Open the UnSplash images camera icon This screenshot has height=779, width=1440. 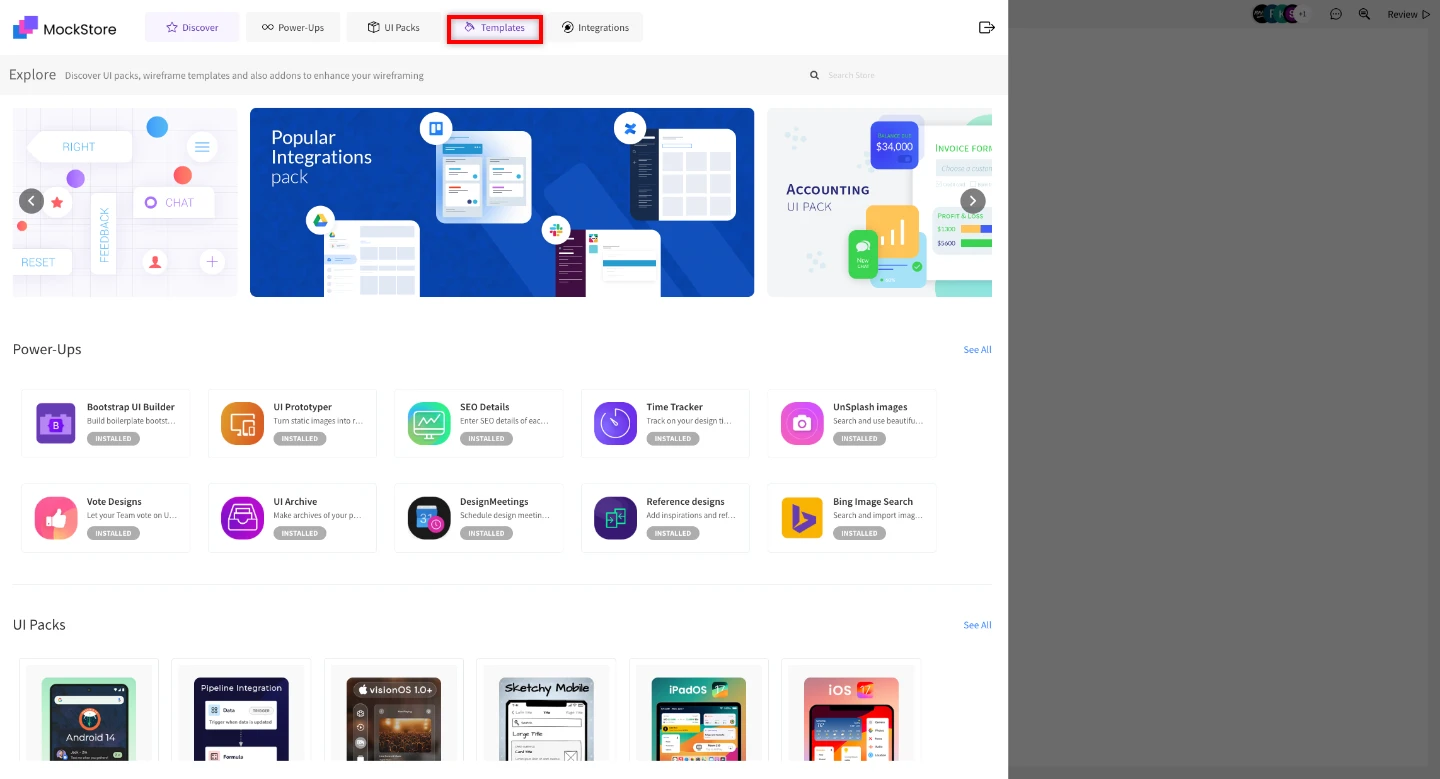801,423
